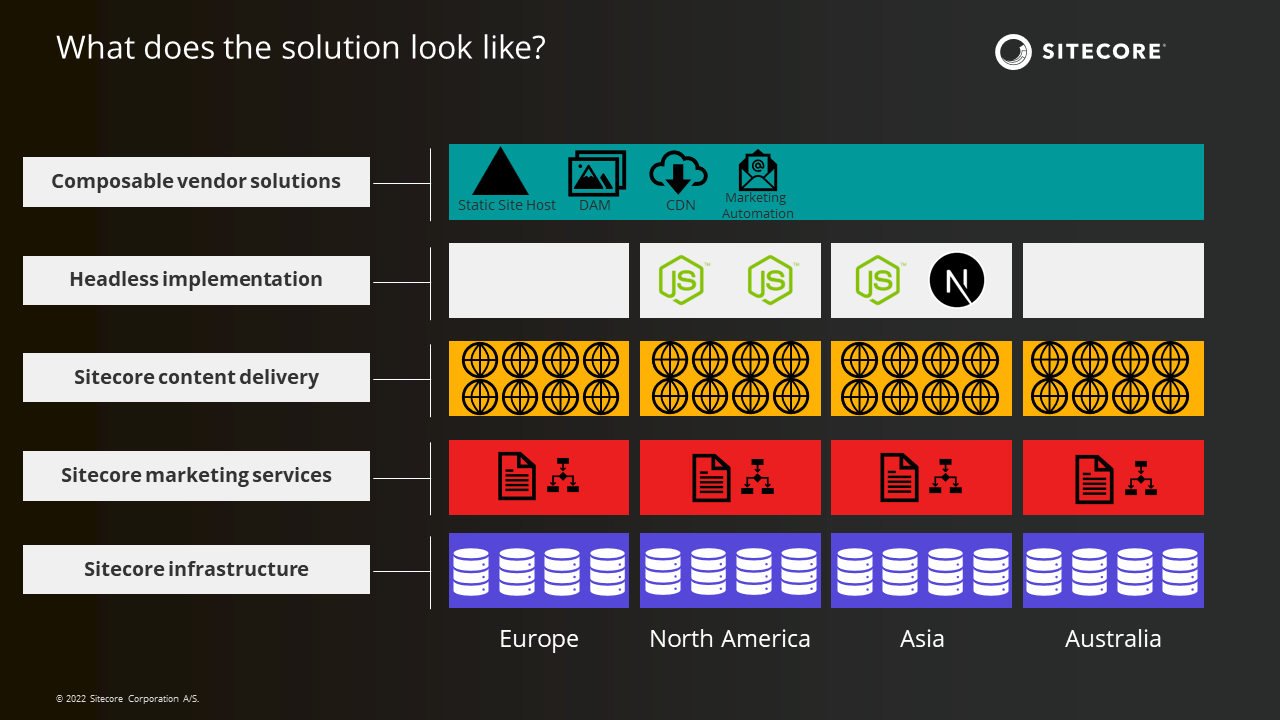
Task: Click the Australia region label
Action: (1113, 639)
